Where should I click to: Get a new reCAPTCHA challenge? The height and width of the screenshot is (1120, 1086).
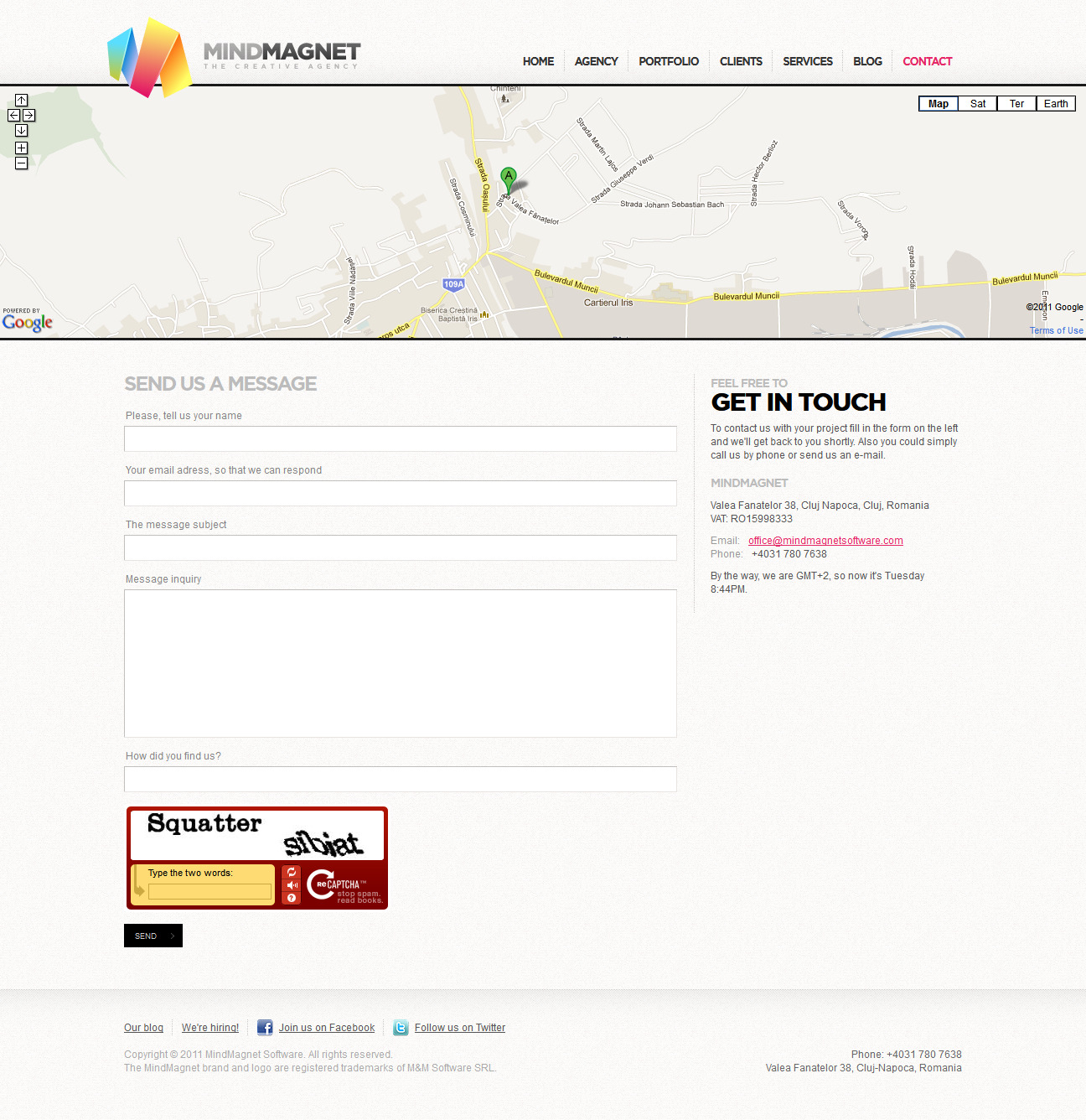click(x=292, y=873)
